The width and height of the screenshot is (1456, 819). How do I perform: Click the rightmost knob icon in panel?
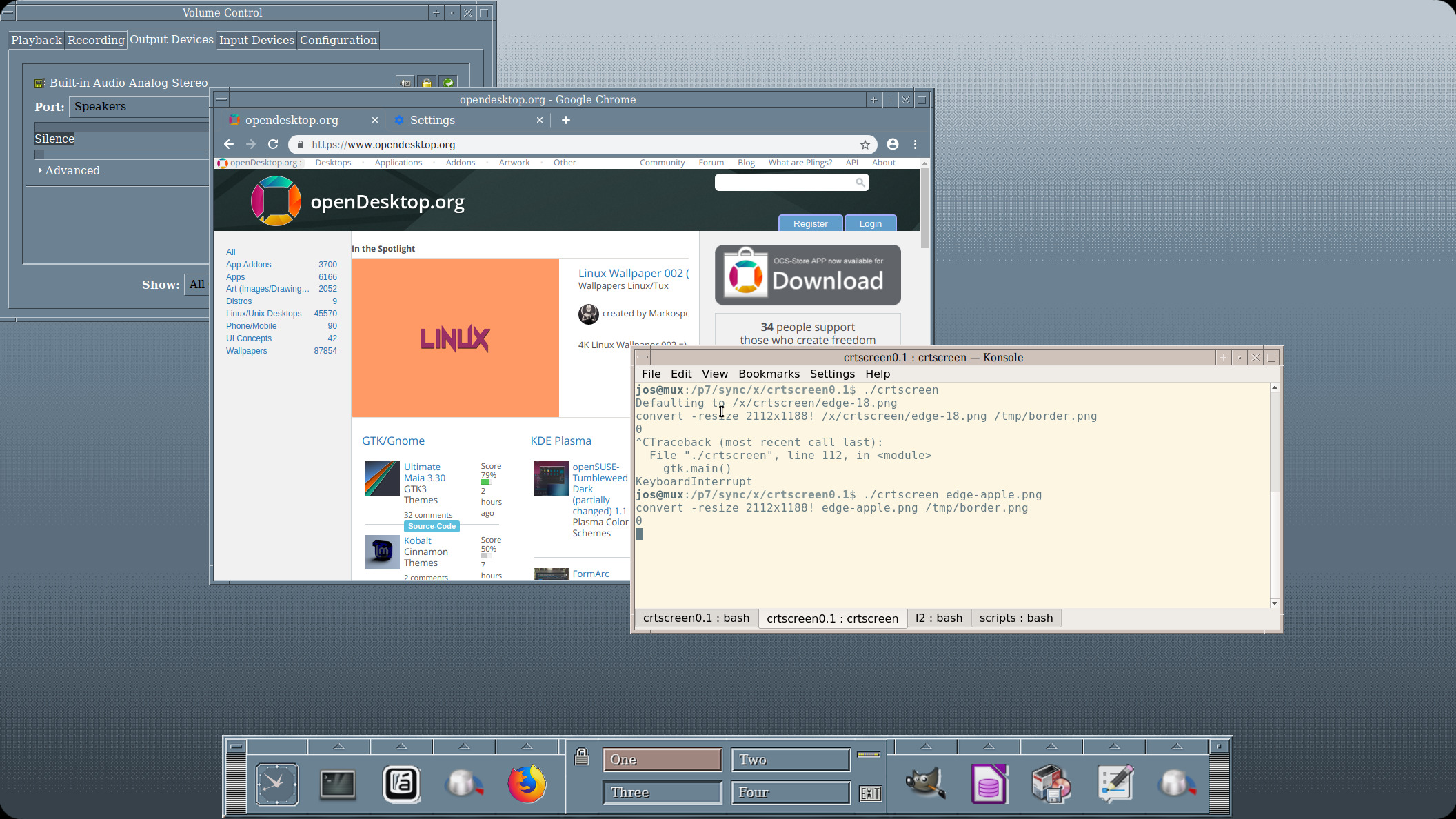[x=1177, y=784]
